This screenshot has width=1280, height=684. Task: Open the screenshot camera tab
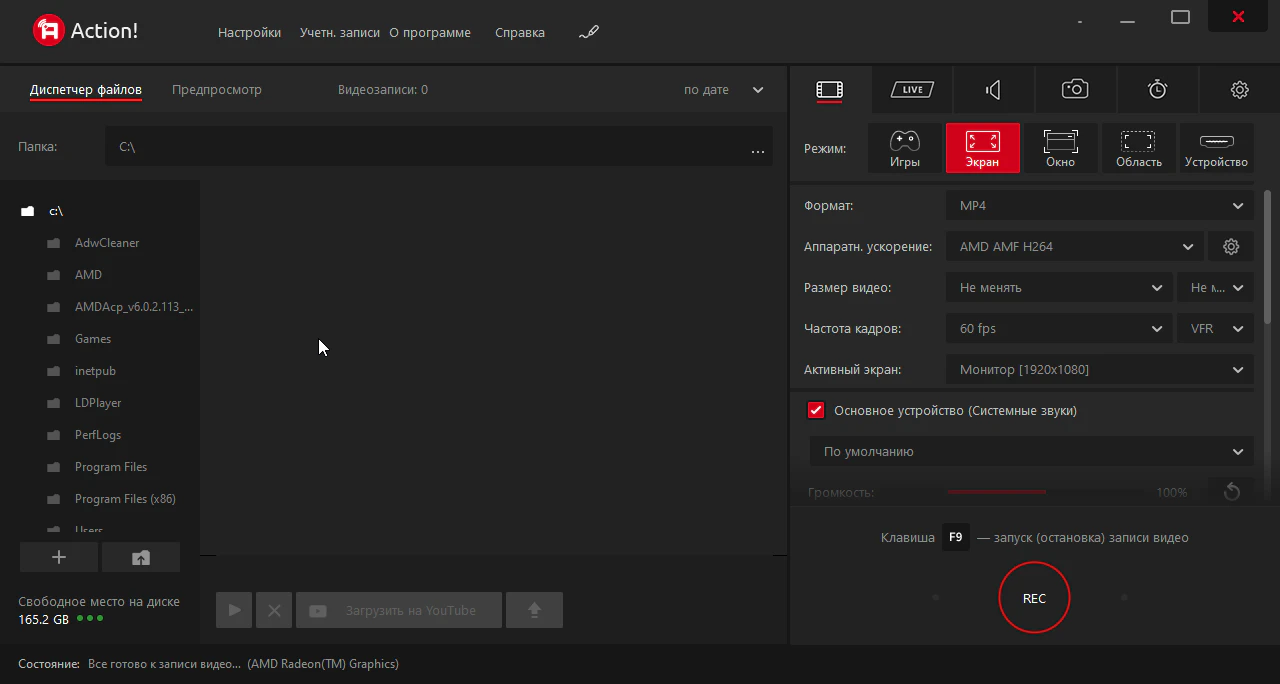1075,90
